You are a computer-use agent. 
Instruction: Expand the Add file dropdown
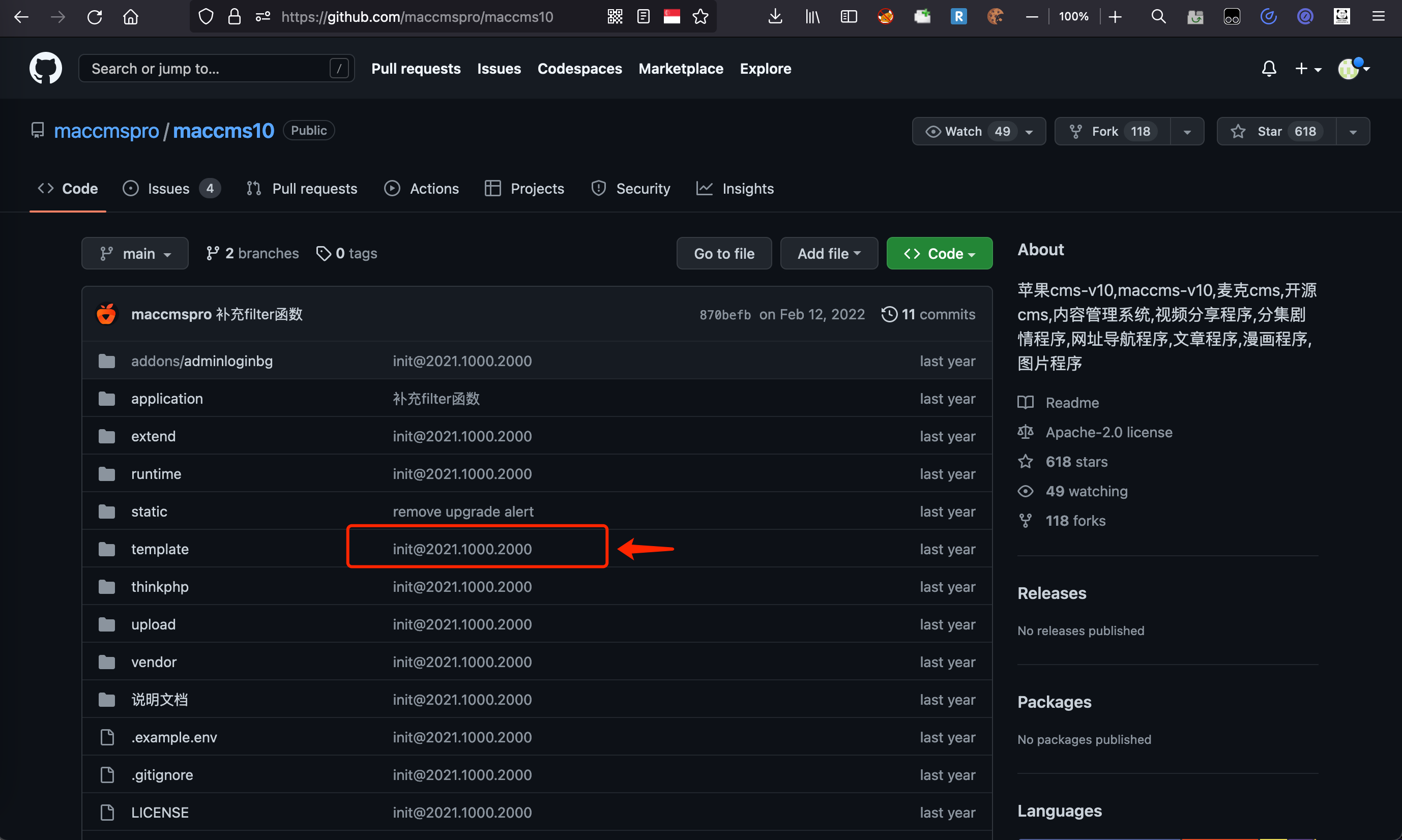point(828,253)
